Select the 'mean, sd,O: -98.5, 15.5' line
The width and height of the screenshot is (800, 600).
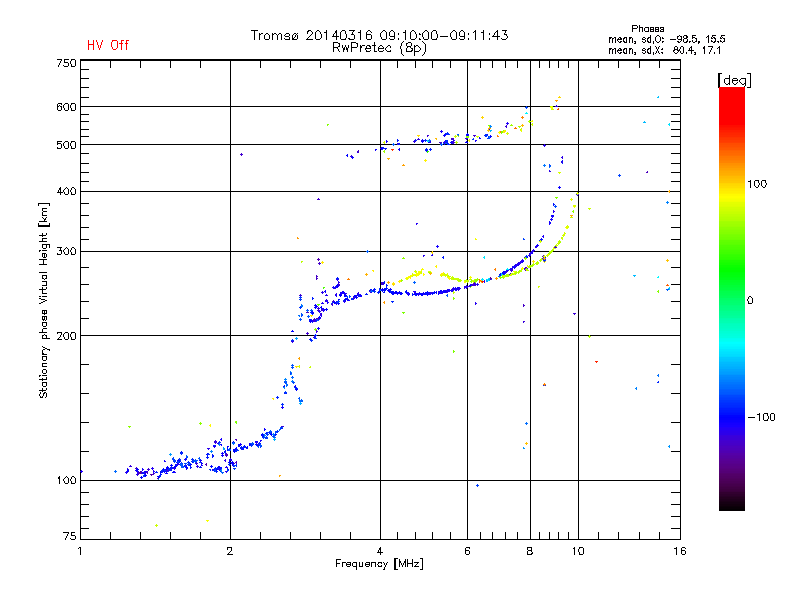666,39
